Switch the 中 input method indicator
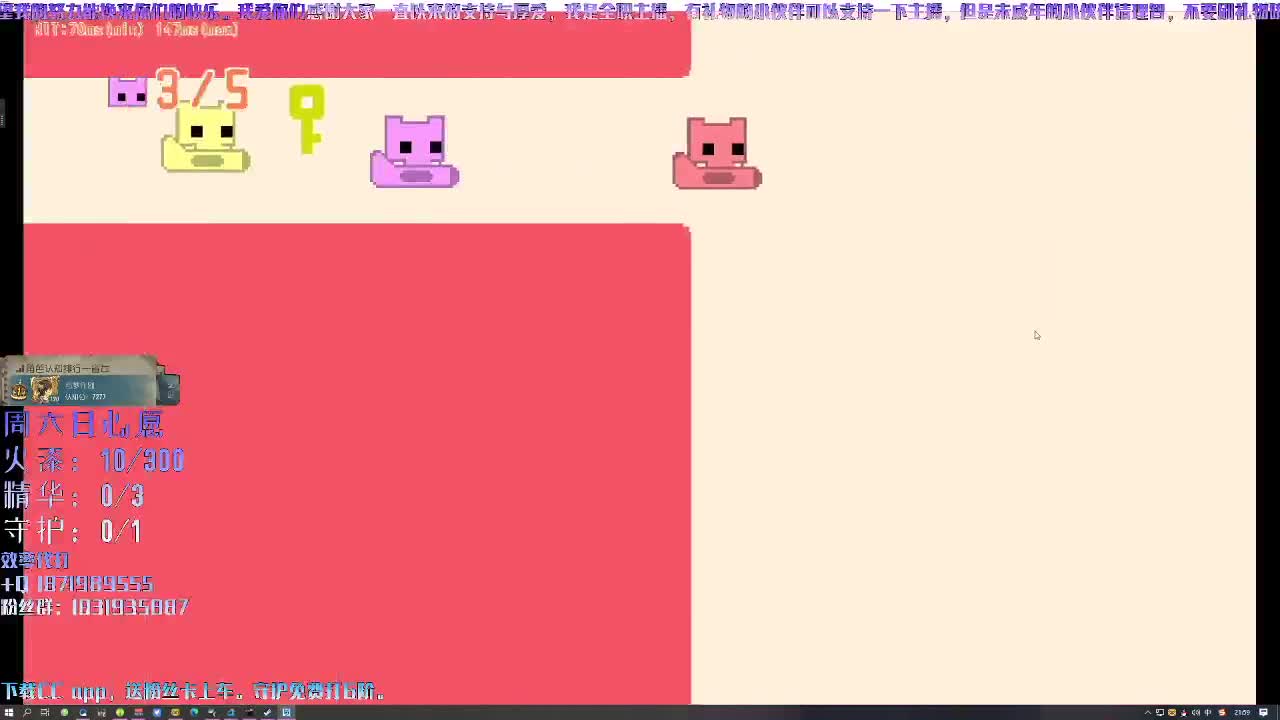The width and height of the screenshot is (1280, 720). (1208, 713)
